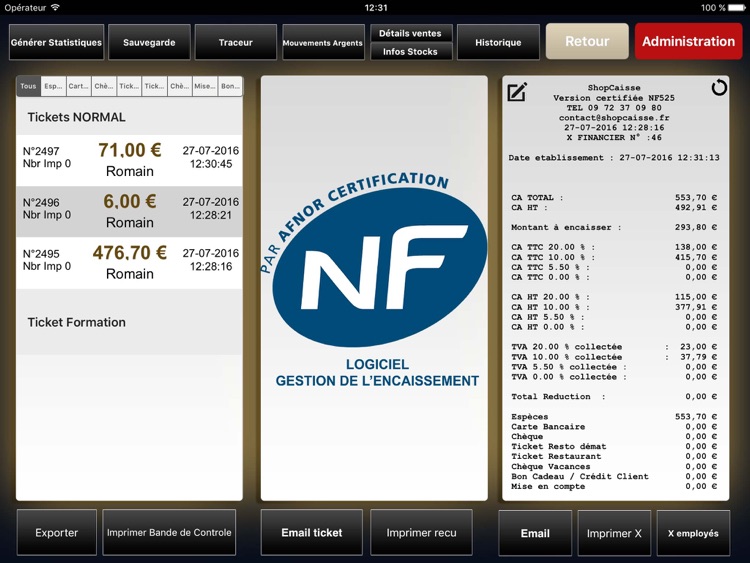Click Imprimer Bande de Controle

point(169,532)
